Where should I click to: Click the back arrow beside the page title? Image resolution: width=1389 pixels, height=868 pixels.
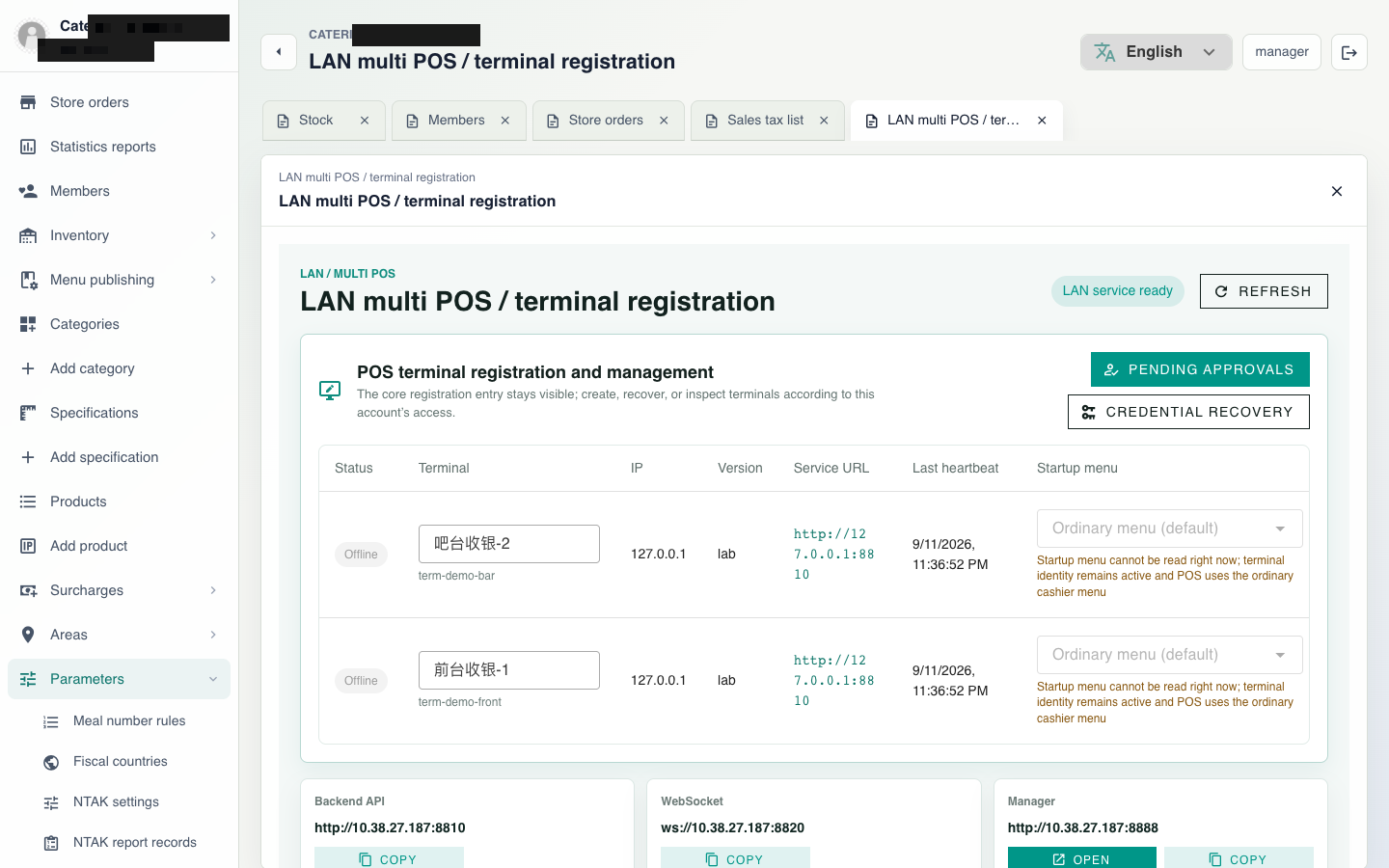click(279, 52)
